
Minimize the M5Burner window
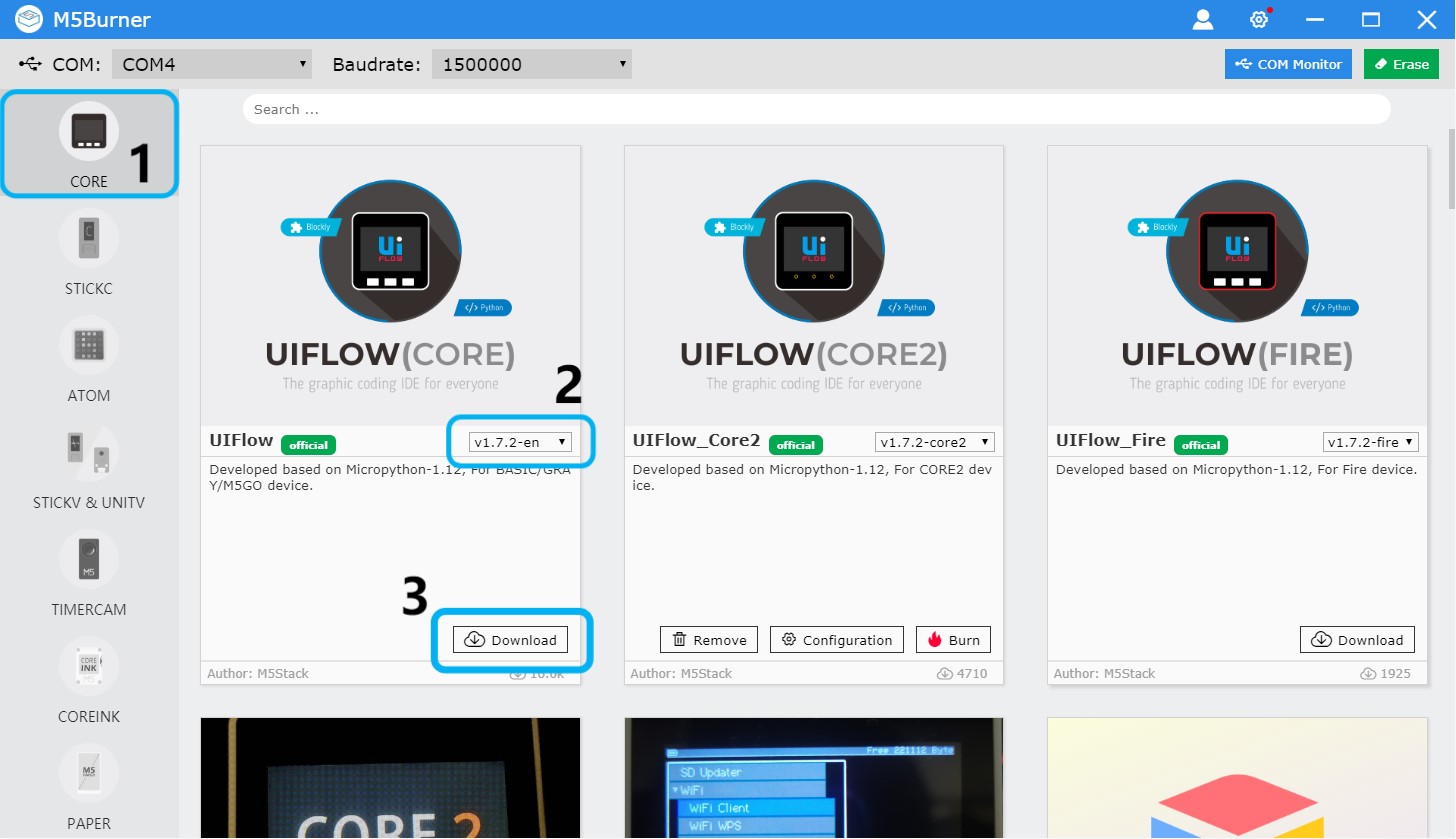(x=1315, y=20)
